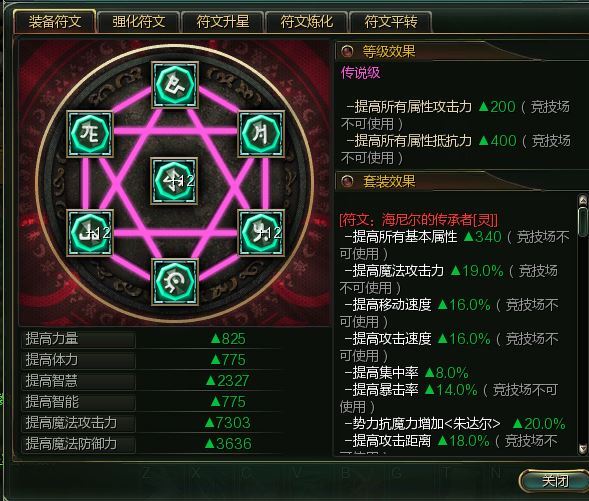Open the 符文升星 tab
589x501 pixels.
click(223, 21)
